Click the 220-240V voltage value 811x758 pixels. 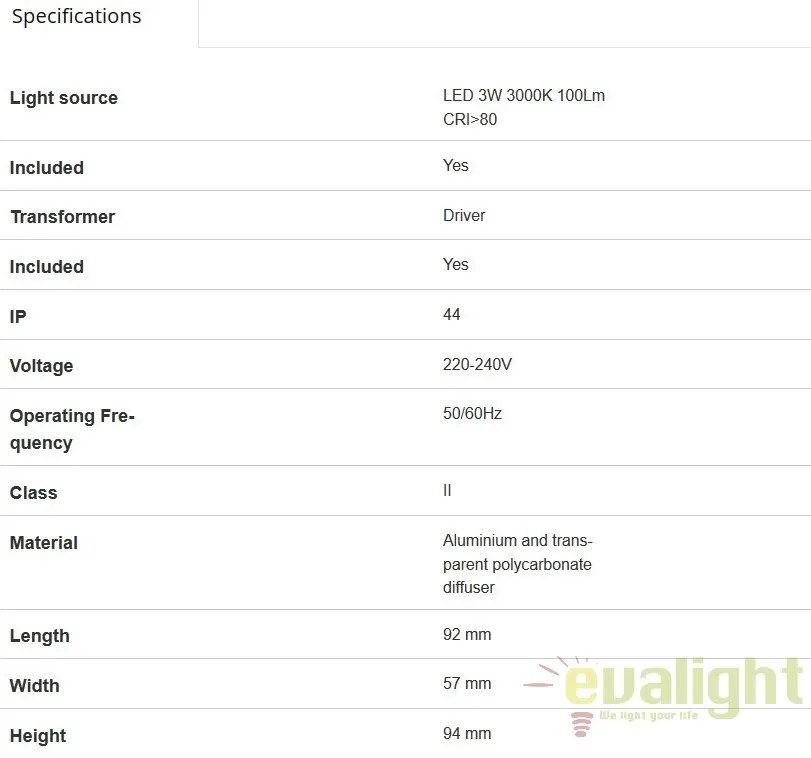[477, 364]
